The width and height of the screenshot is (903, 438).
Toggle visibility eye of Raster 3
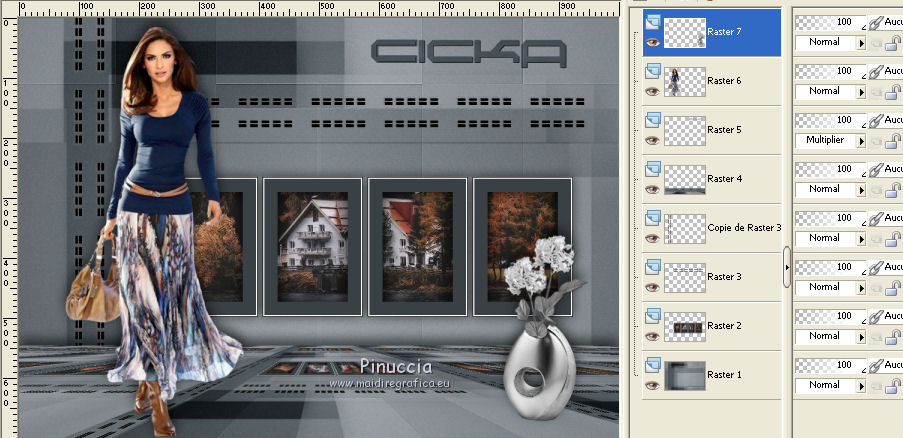coord(652,287)
